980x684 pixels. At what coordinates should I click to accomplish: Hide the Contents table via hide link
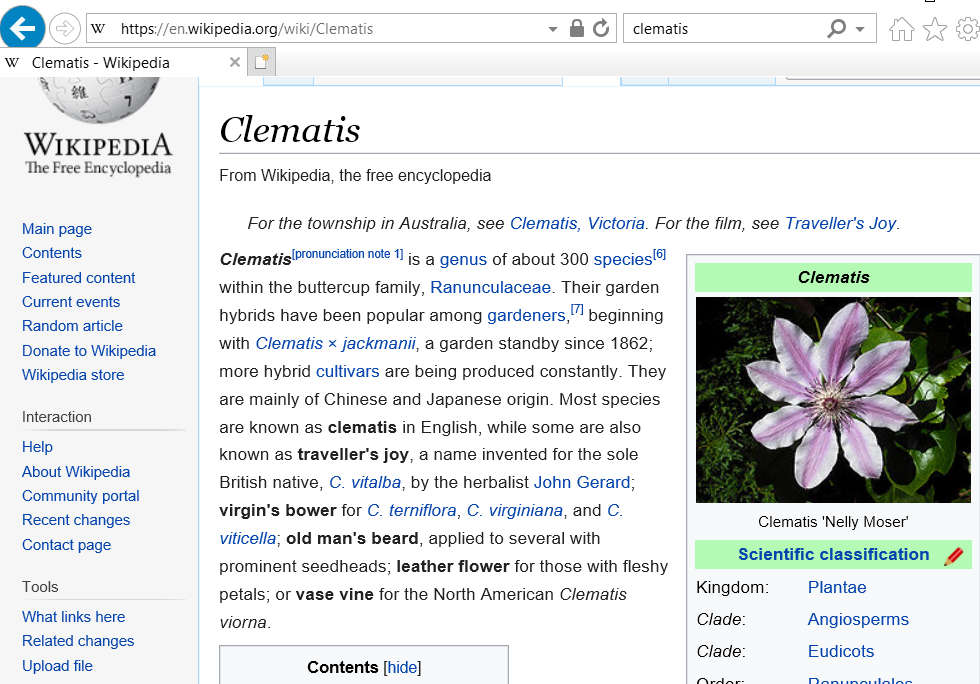[x=402, y=667]
